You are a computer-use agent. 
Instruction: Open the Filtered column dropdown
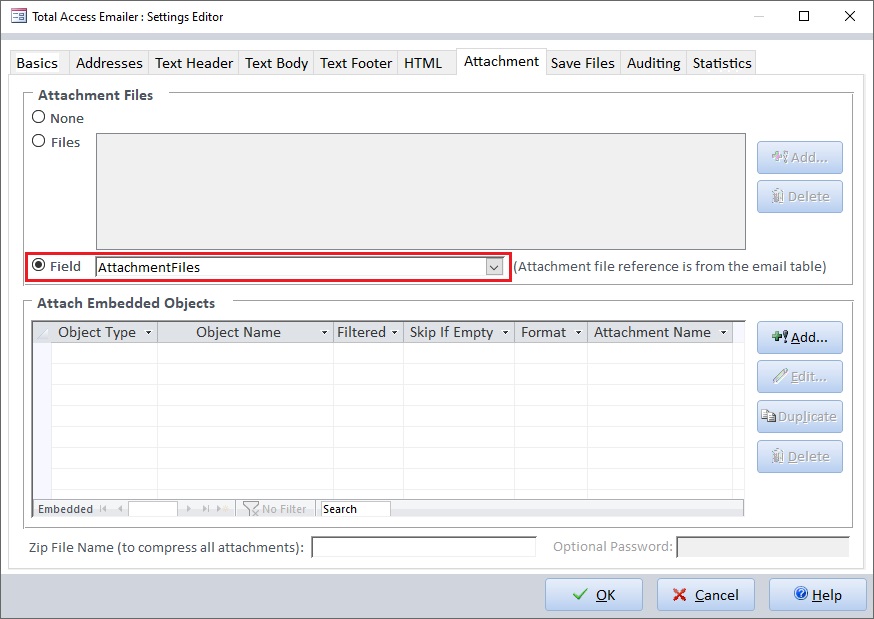tap(395, 333)
